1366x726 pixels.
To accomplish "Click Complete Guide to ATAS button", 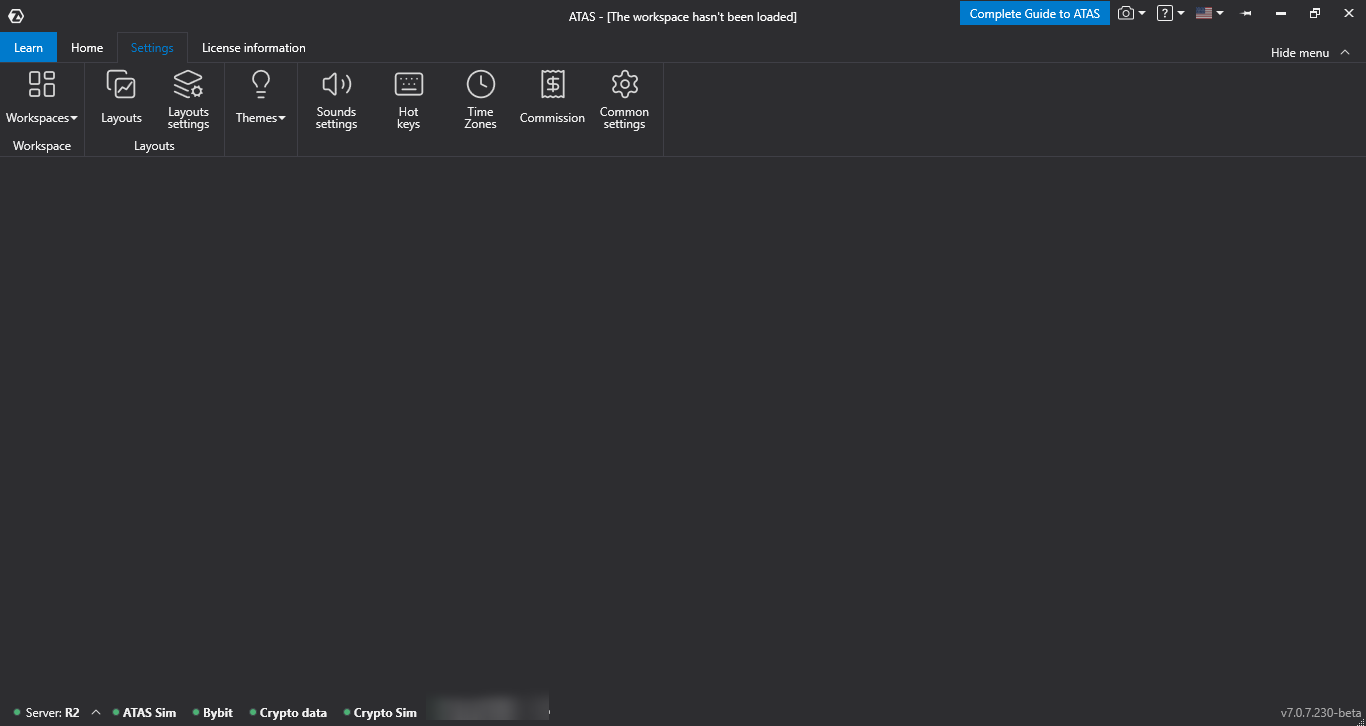I will click(x=1035, y=14).
